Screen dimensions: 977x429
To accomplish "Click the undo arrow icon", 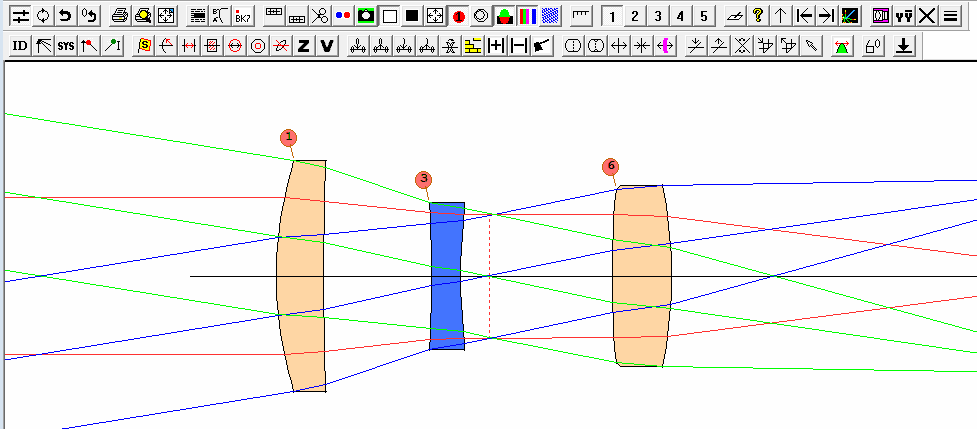I will click(x=65, y=16).
